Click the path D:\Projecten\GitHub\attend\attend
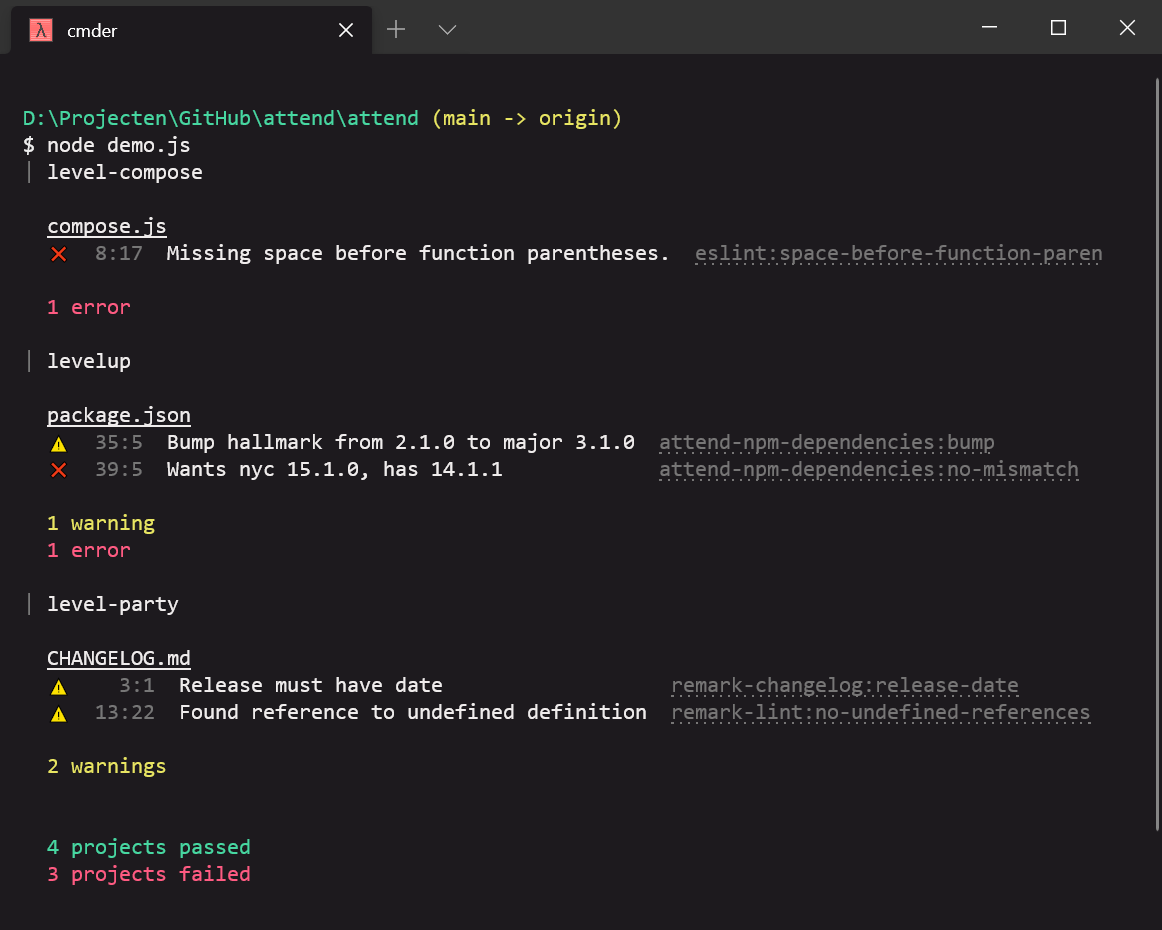 (221, 118)
